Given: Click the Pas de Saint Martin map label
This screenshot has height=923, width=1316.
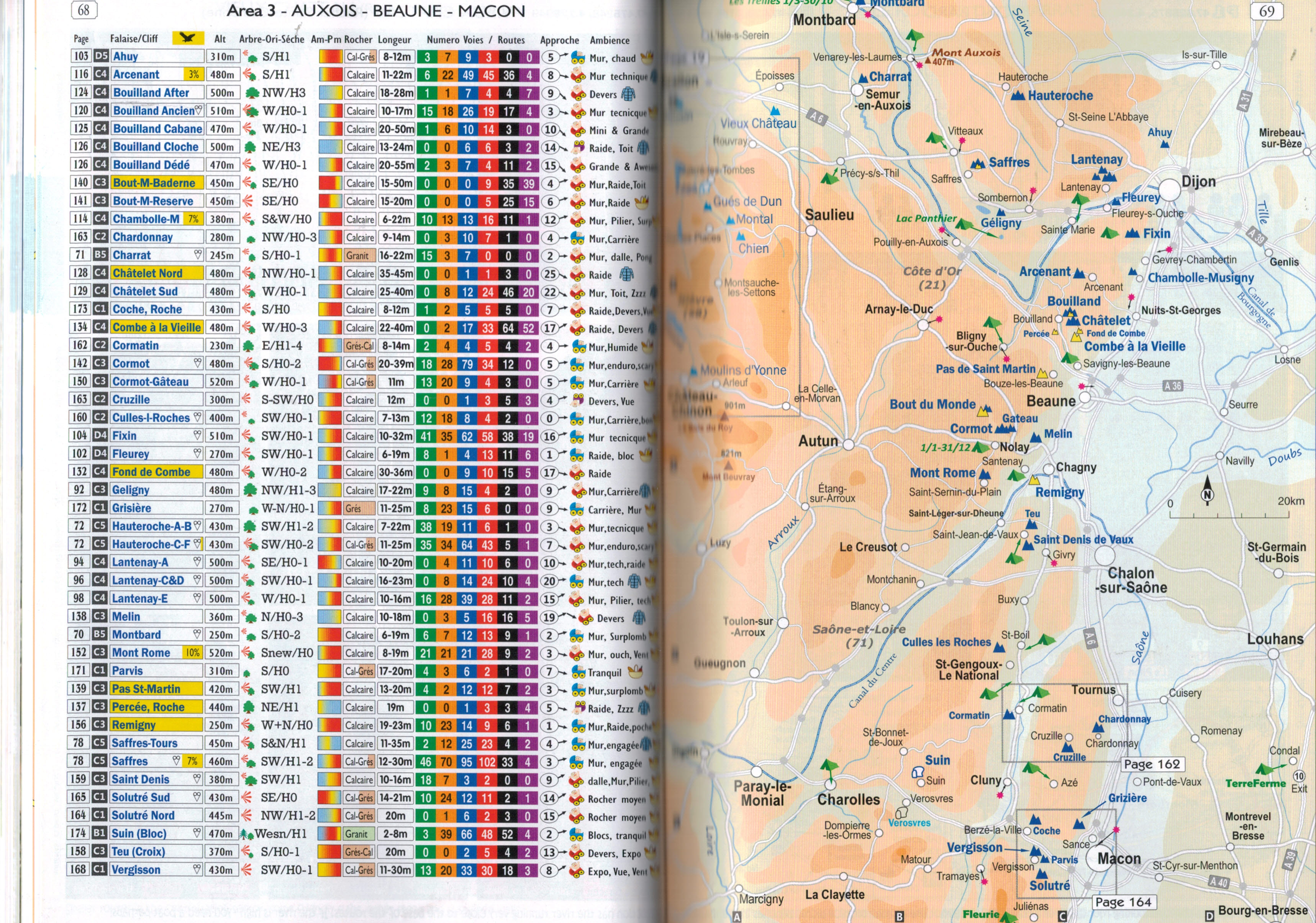Looking at the screenshot, I should click(x=986, y=369).
